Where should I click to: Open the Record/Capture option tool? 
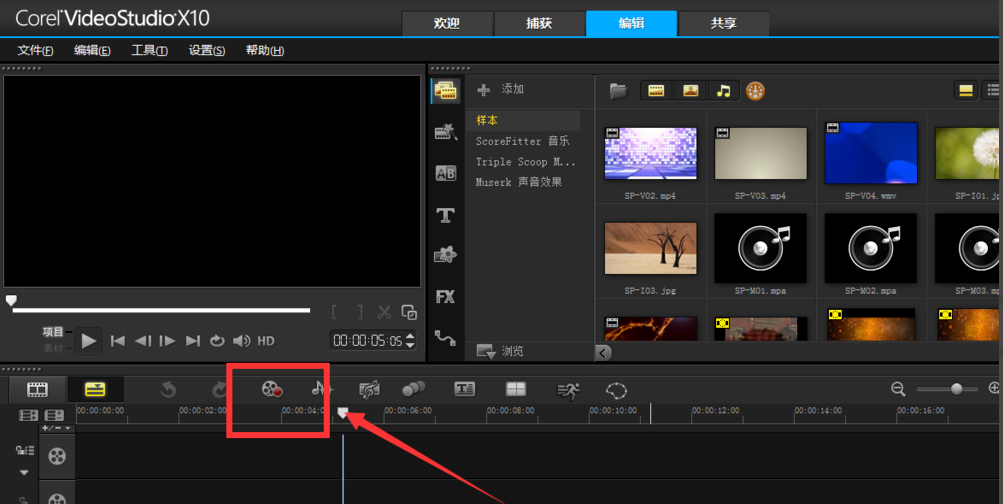pos(272,389)
